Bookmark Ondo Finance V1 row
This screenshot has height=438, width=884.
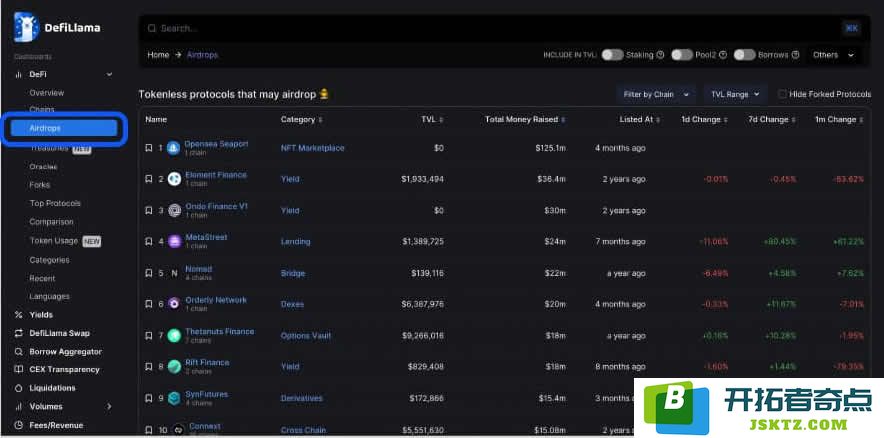click(149, 210)
